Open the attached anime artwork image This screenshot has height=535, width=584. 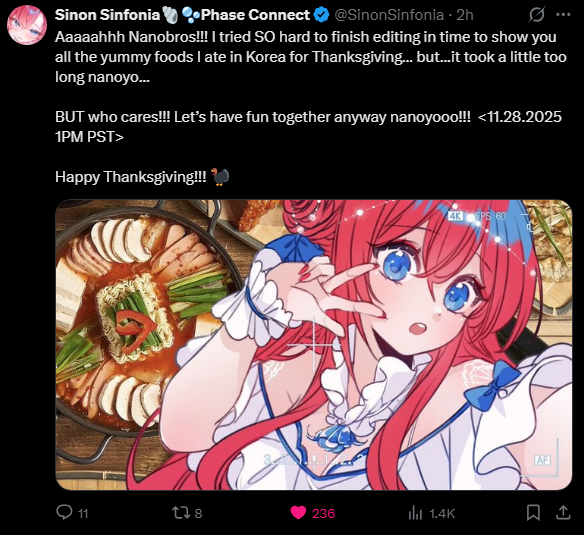(314, 345)
